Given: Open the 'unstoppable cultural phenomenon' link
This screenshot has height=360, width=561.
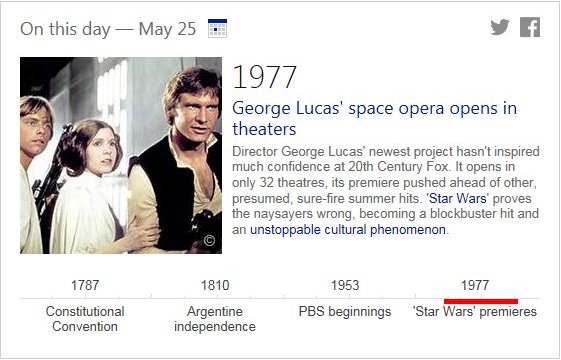Looking at the screenshot, I should tap(348, 229).
